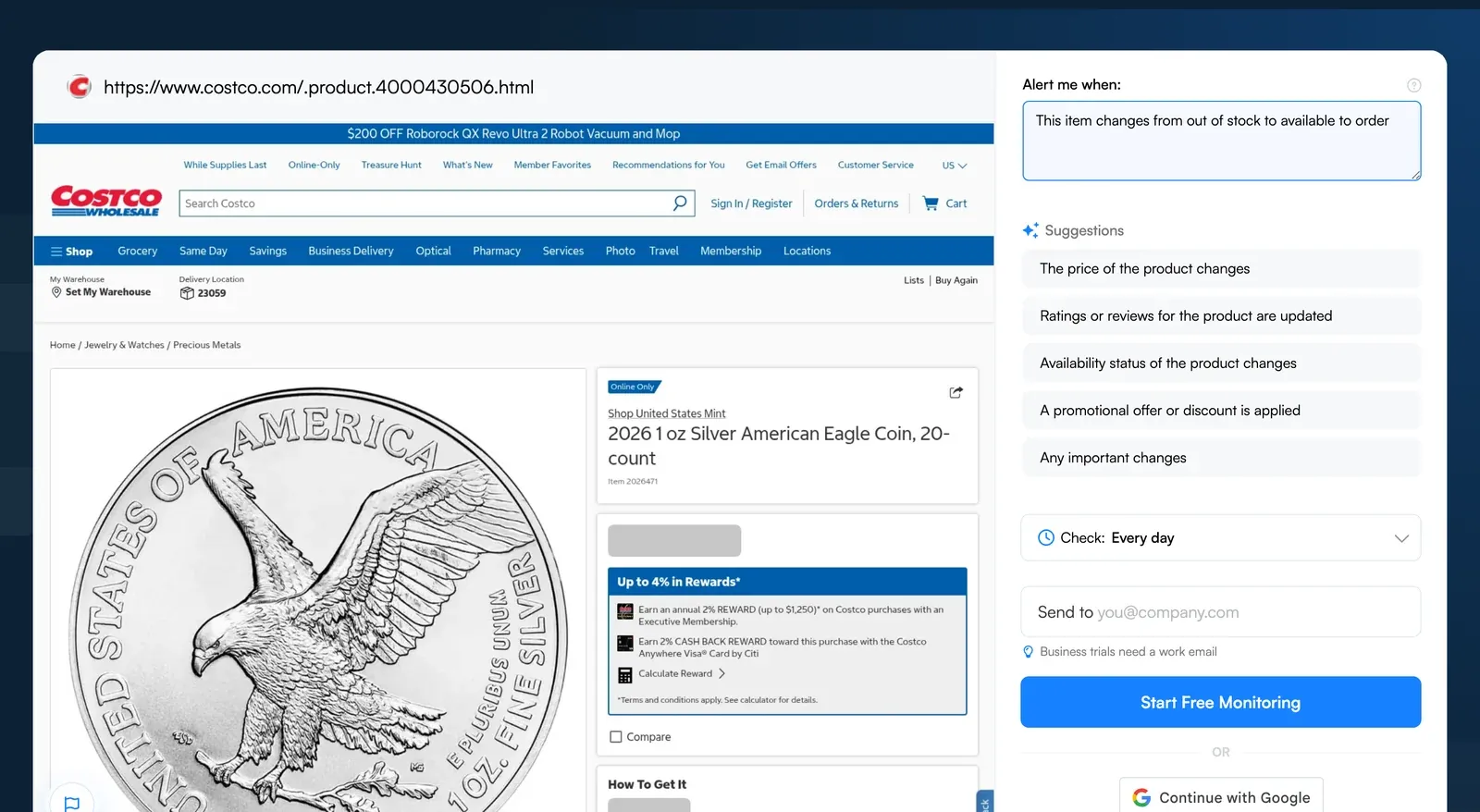
Task: Click the Google logo icon
Action: (1141, 797)
